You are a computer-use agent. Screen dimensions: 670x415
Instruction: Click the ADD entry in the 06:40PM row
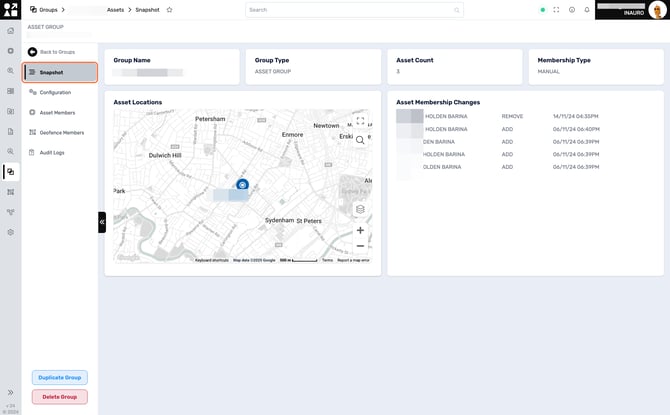(x=507, y=129)
